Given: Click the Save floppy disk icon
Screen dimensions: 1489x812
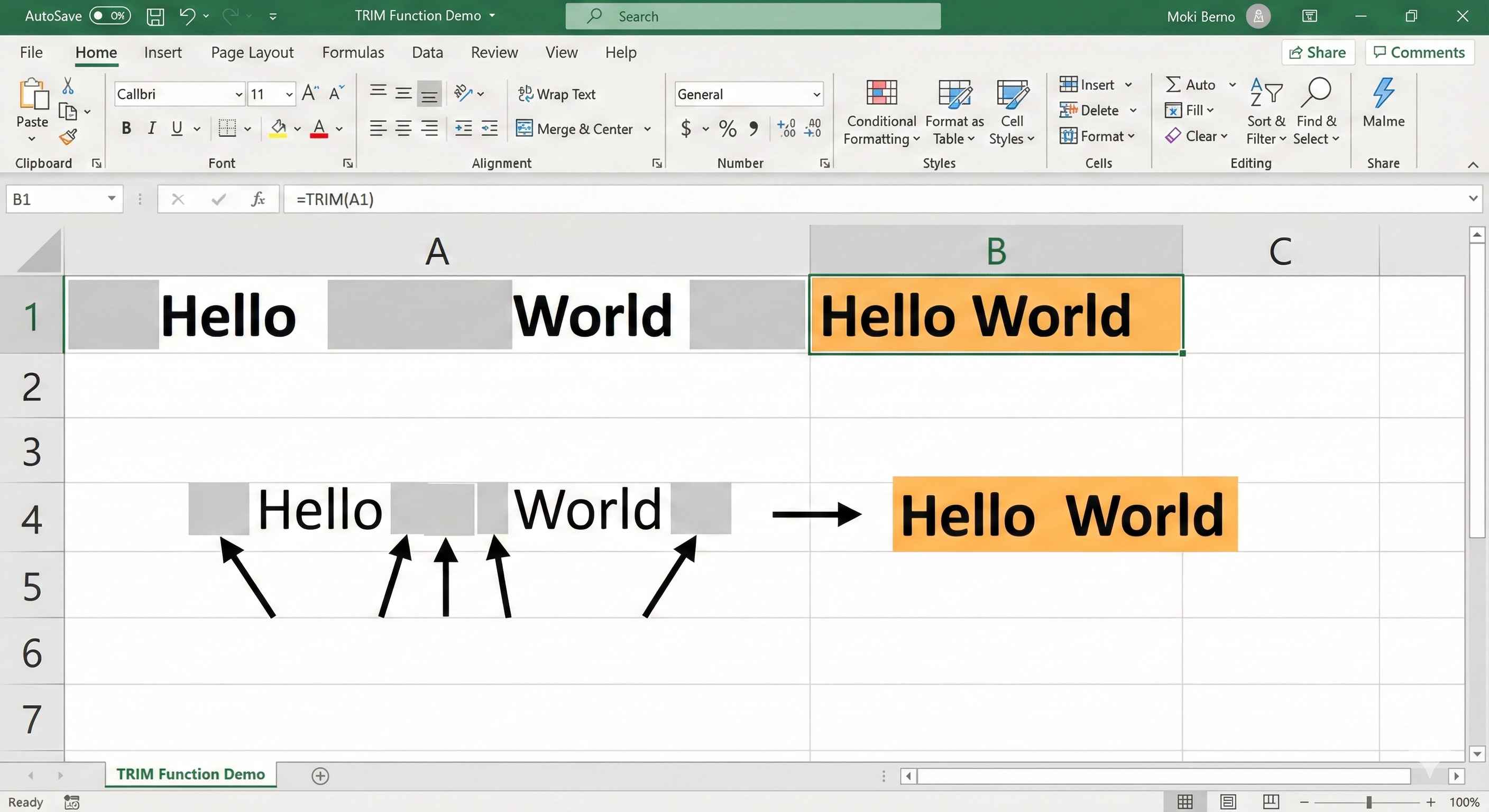Looking at the screenshot, I should click(x=155, y=16).
